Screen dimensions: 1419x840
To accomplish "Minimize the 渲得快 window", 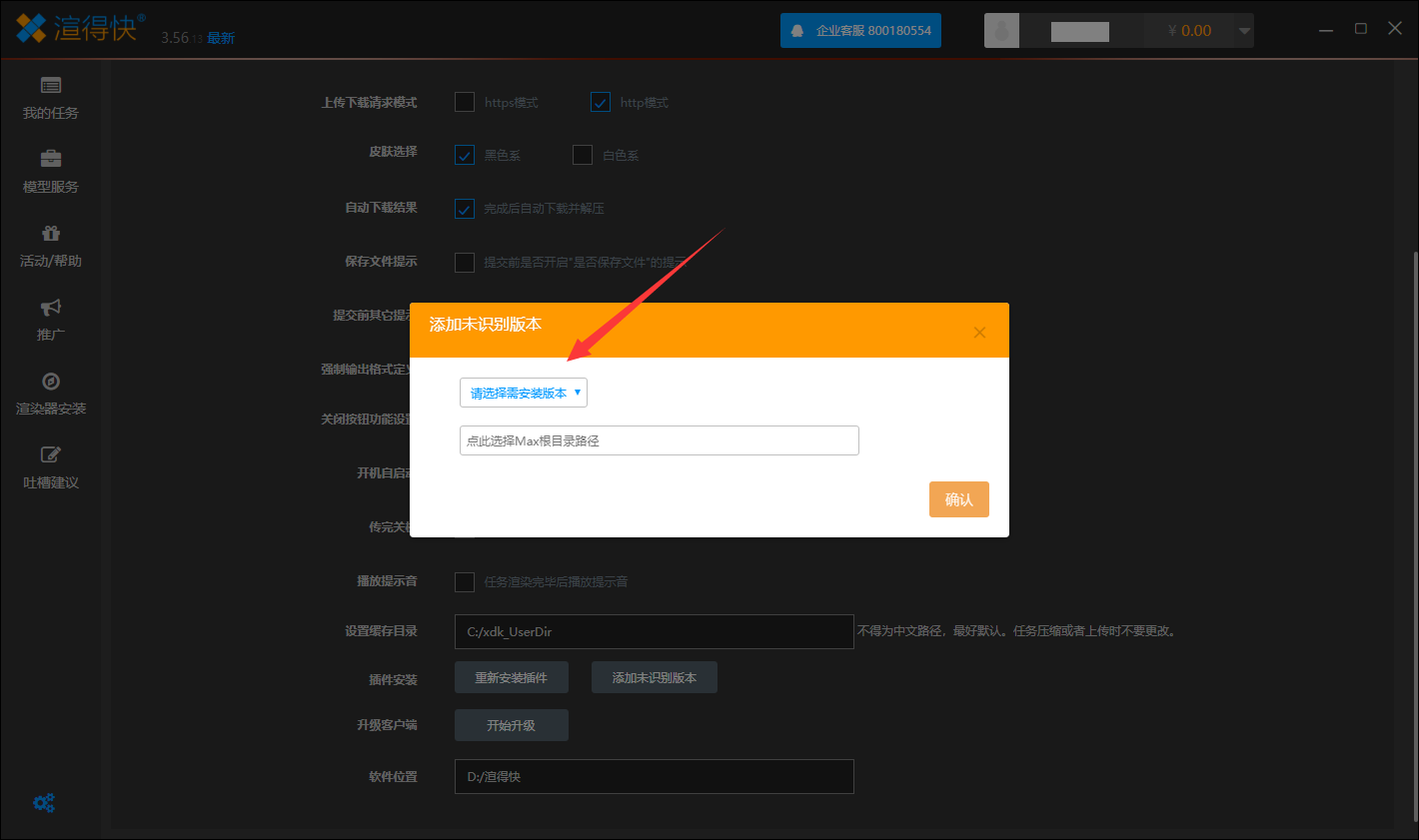I will coord(1326,30).
